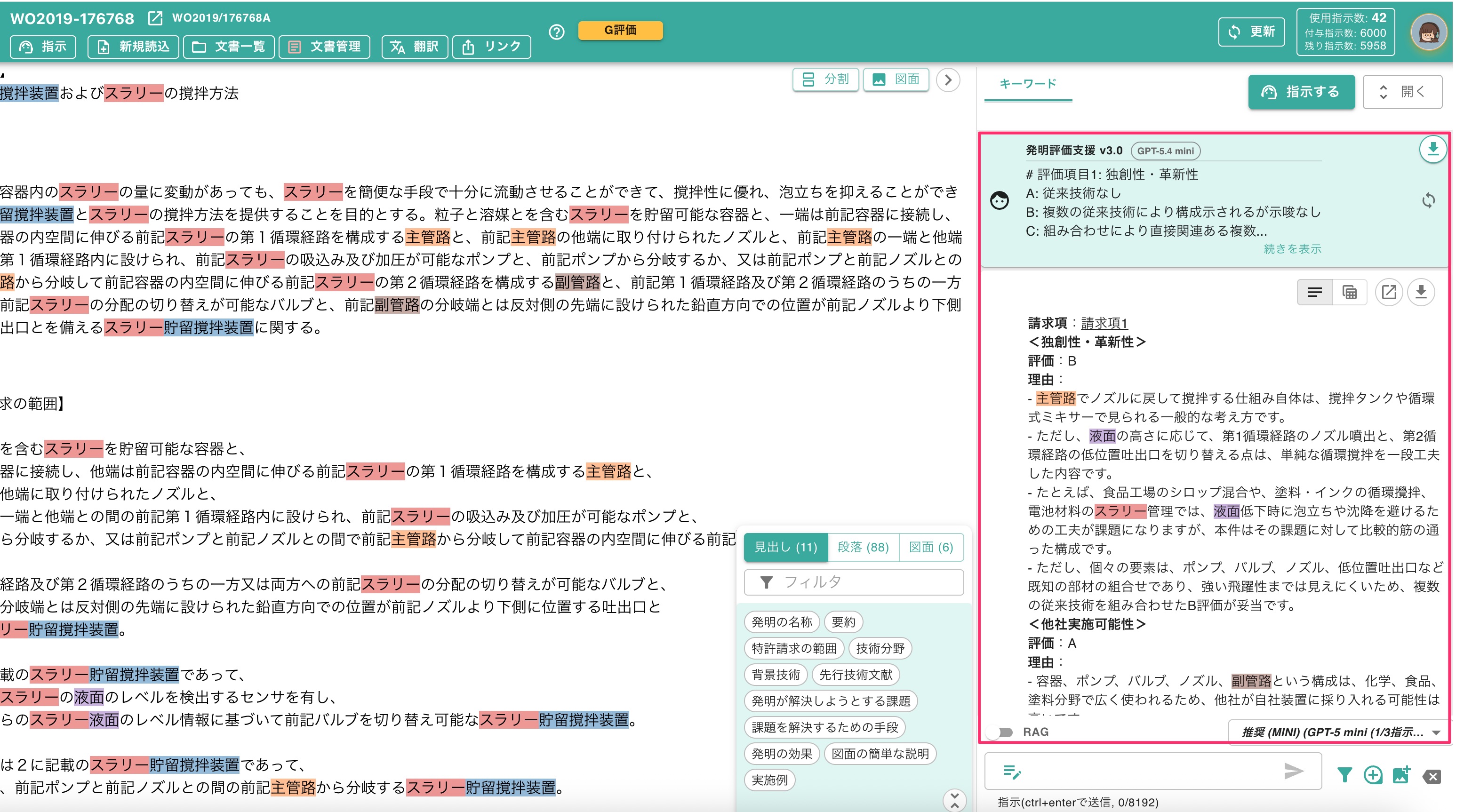The width and height of the screenshot is (1472, 812).
Task: Expand panel with 開く button
Action: coord(1402,91)
